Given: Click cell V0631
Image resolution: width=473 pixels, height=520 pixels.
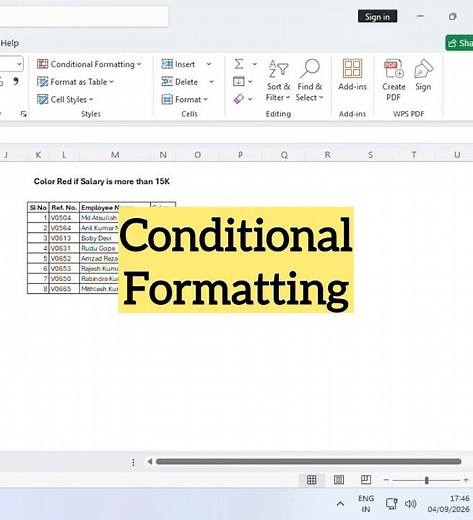Looking at the screenshot, I should pyautogui.click(x=64, y=248).
